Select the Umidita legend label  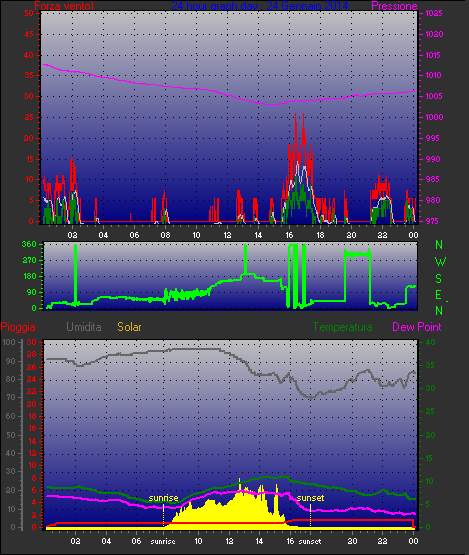(84, 327)
